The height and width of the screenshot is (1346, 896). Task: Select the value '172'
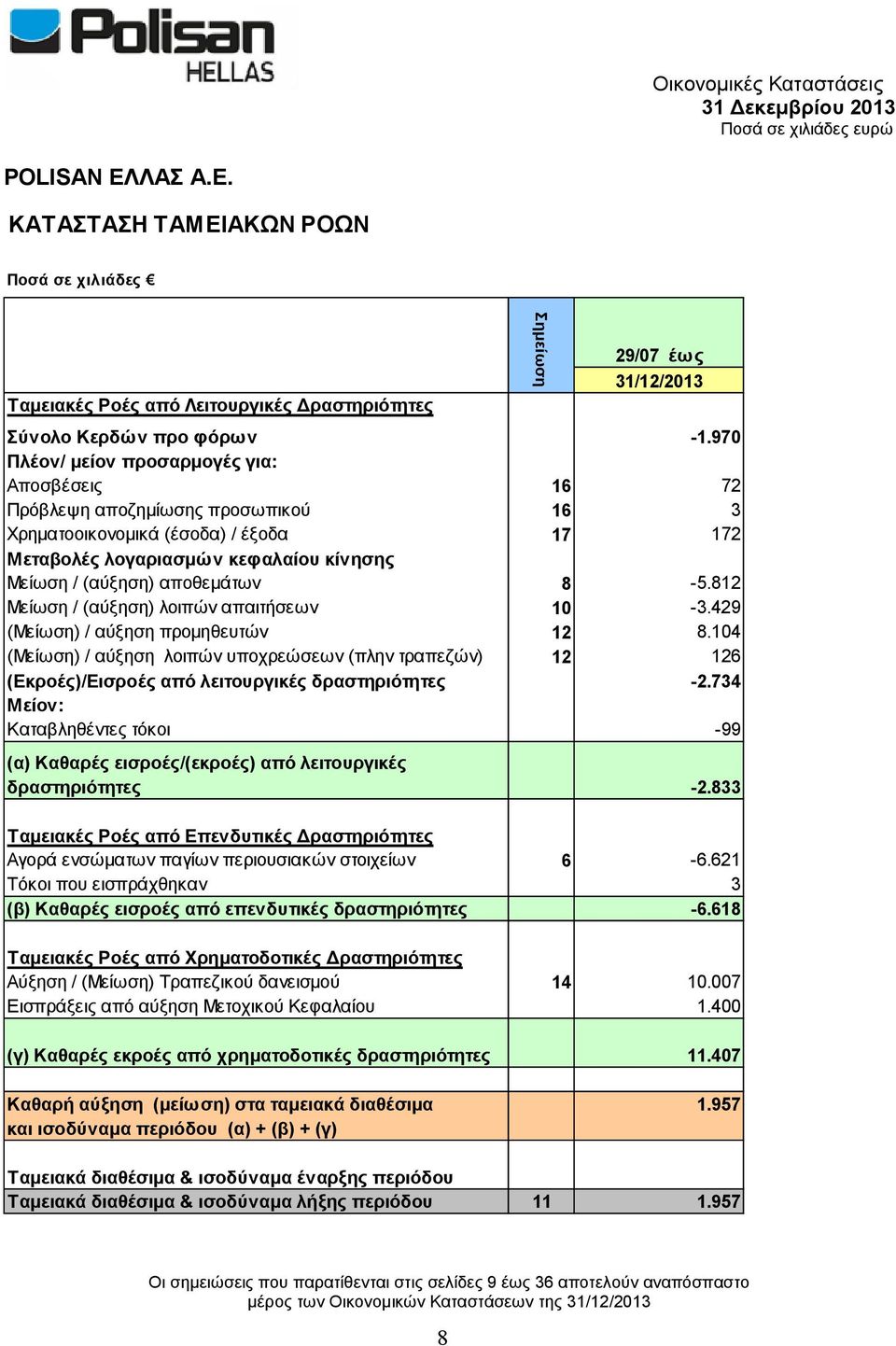point(726,534)
